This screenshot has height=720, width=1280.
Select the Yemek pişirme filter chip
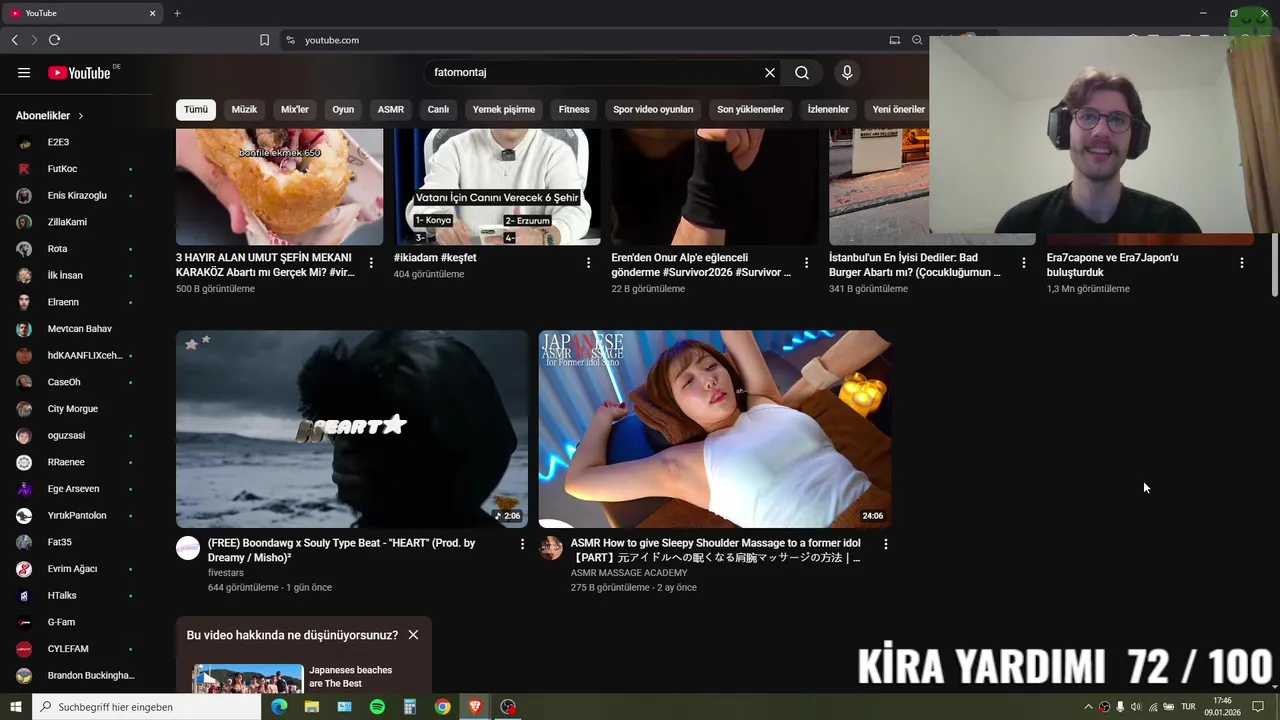[504, 109]
